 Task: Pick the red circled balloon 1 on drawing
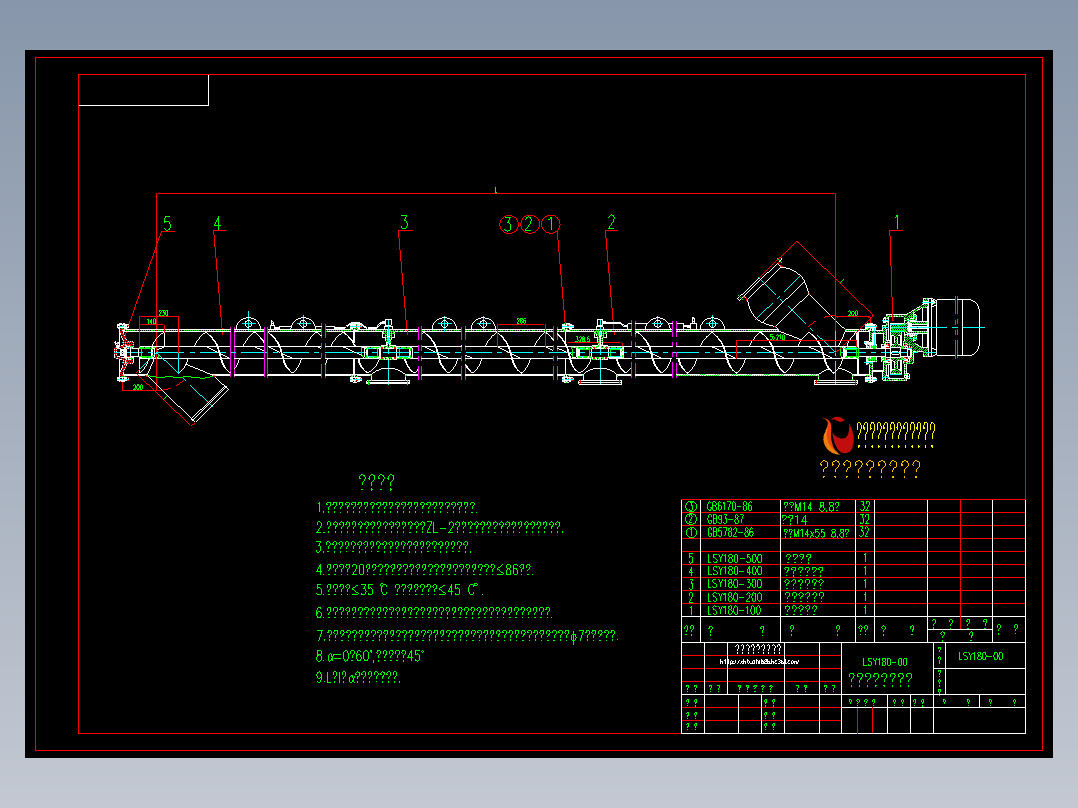click(551, 224)
